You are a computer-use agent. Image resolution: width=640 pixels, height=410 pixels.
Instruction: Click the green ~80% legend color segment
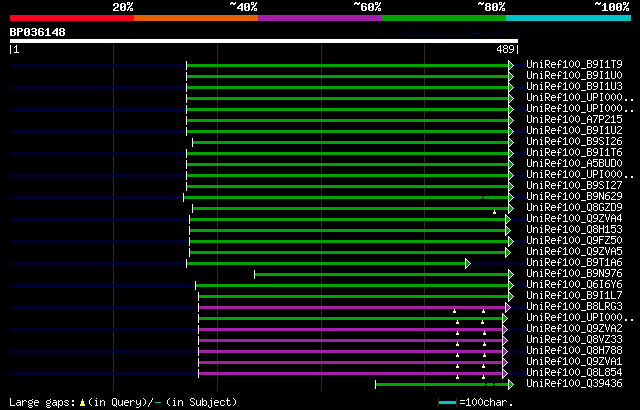click(x=444, y=18)
